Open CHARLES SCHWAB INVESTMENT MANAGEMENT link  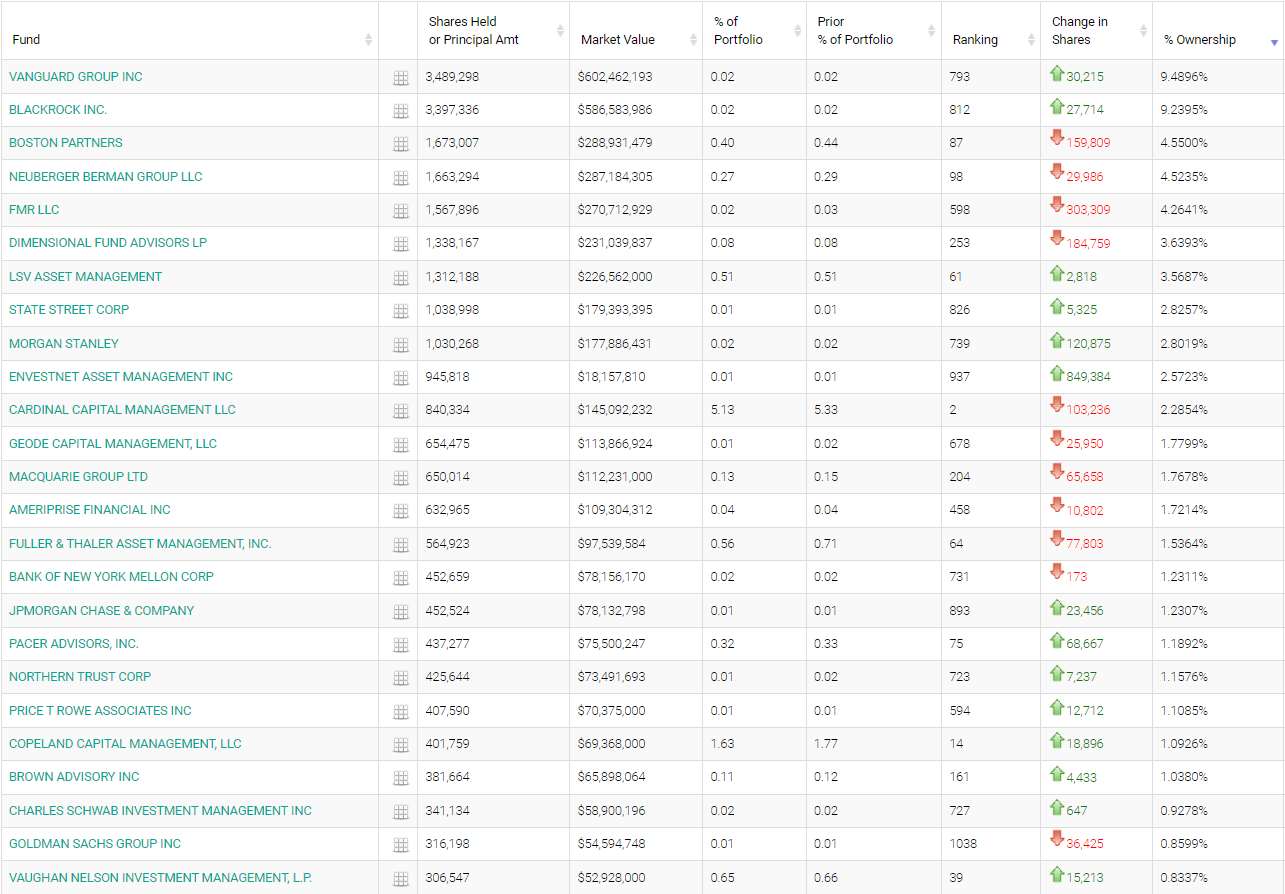(x=160, y=811)
